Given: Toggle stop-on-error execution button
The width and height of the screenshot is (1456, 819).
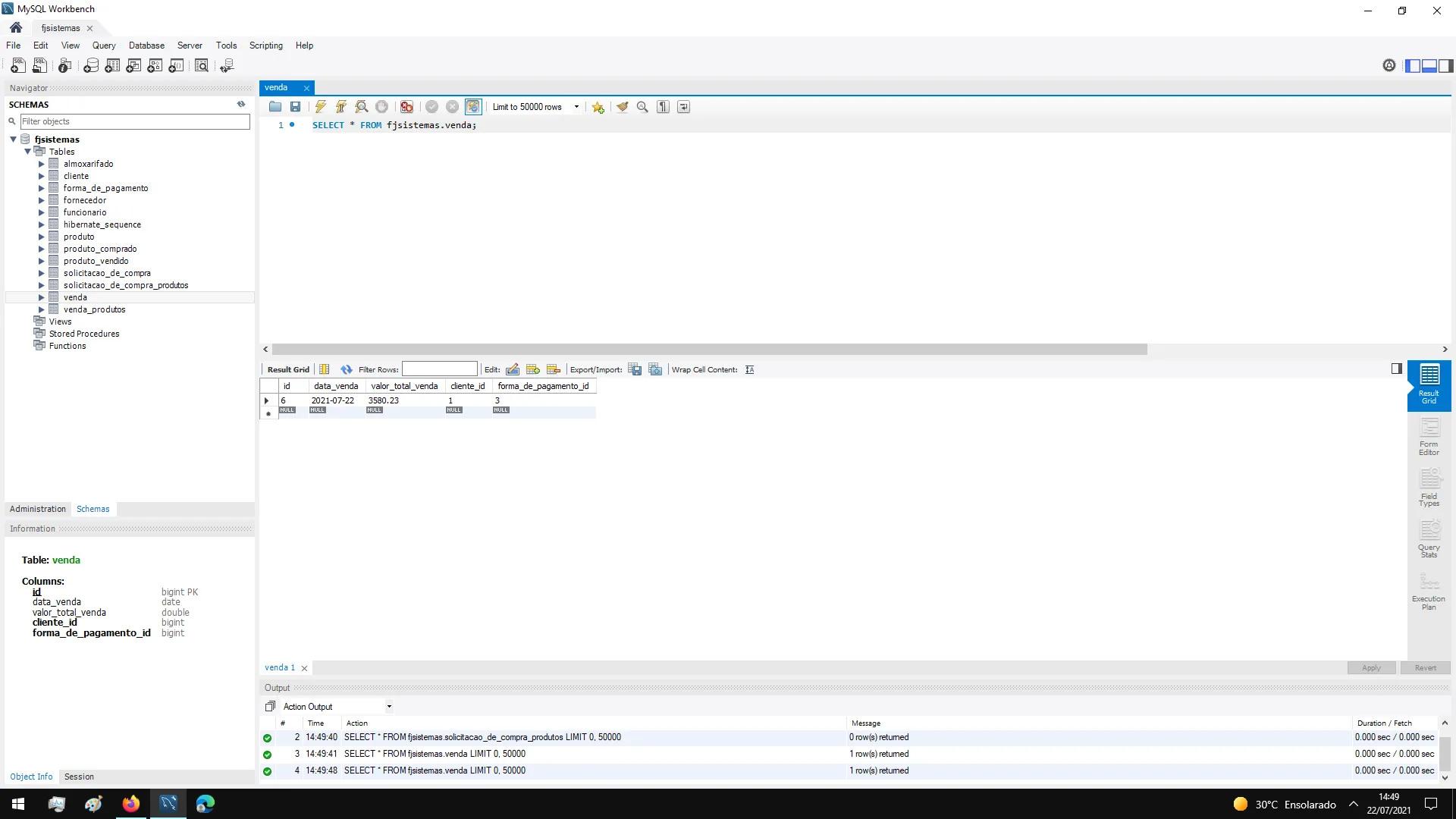Looking at the screenshot, I should tap(407, 107).
